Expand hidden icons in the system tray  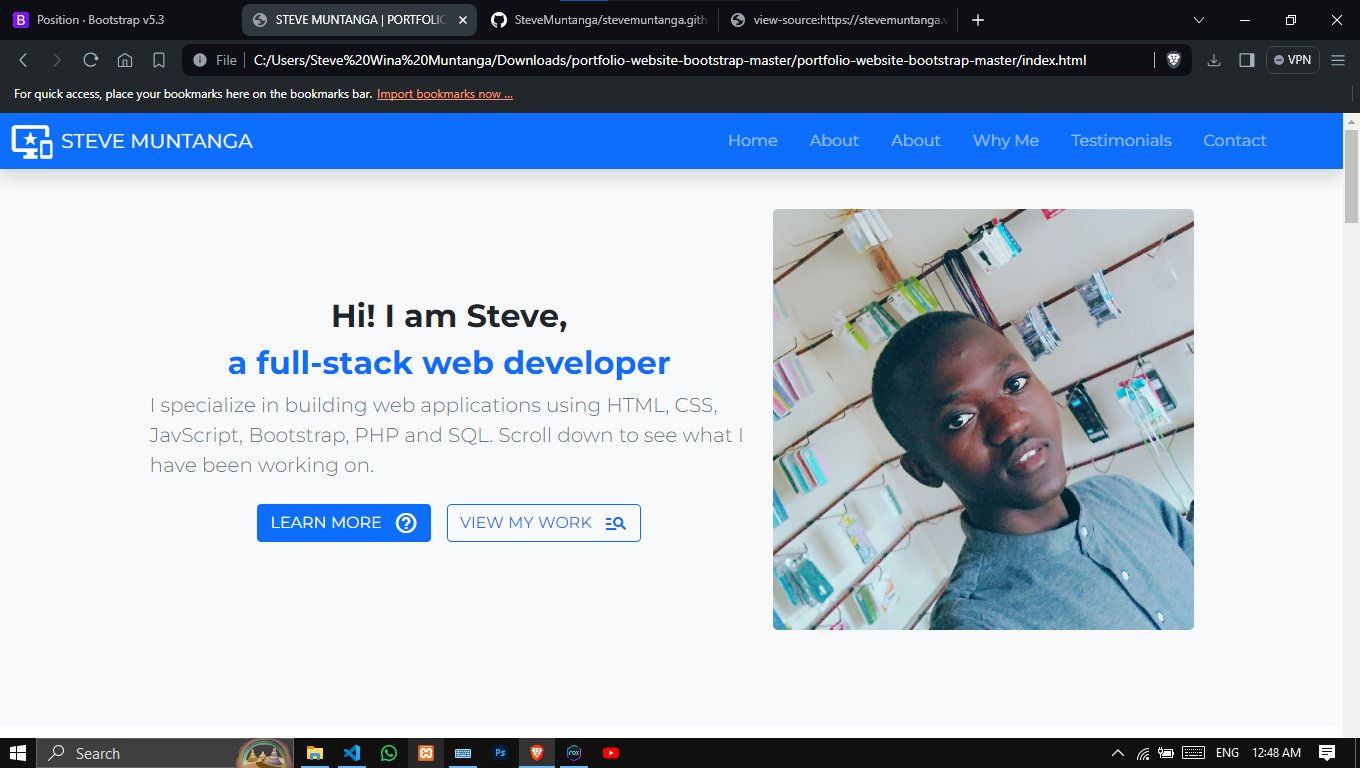pos(1117,753)
